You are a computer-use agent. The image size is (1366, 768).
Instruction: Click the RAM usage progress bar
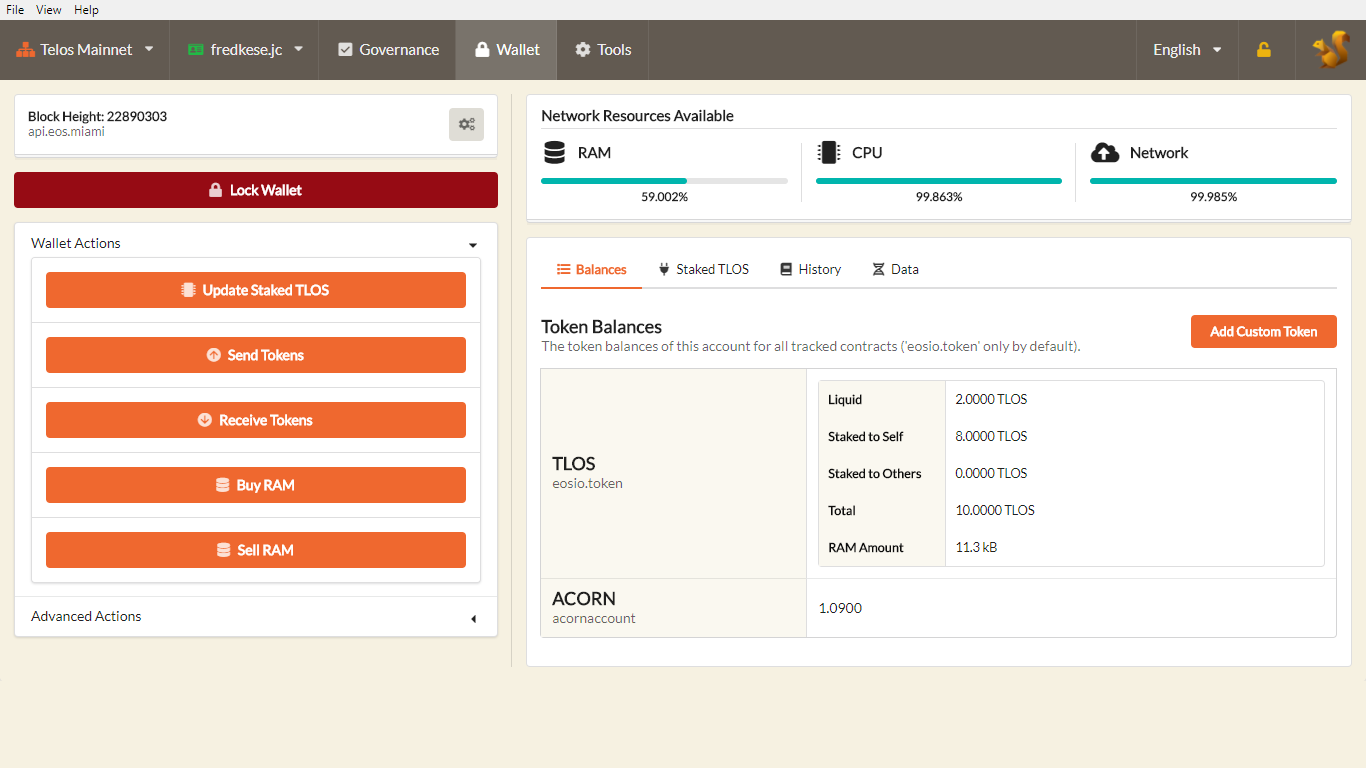point(664,181)
